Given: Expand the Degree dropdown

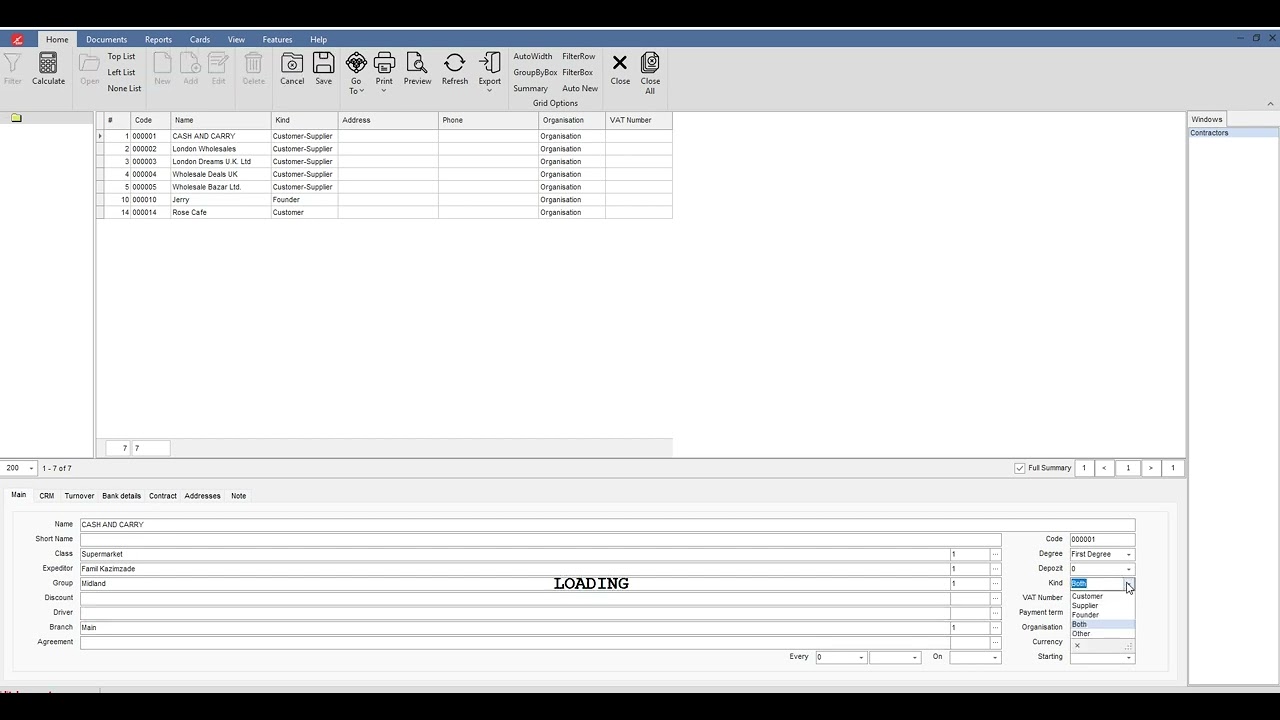Looking at the screenshot, I should [x=1129, y=554].
